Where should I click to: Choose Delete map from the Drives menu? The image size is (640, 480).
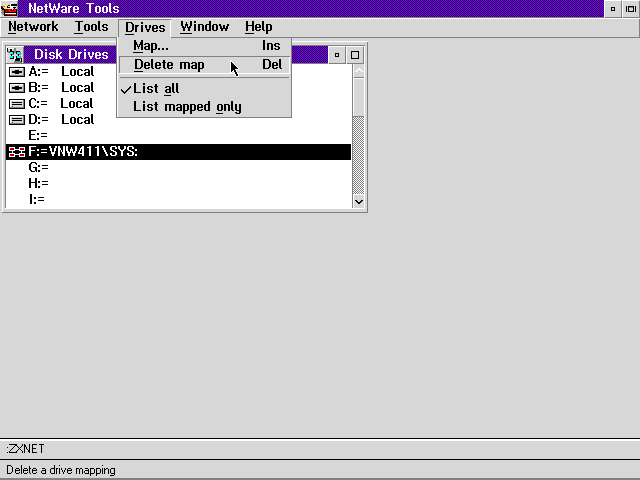[x=204, y=64]
